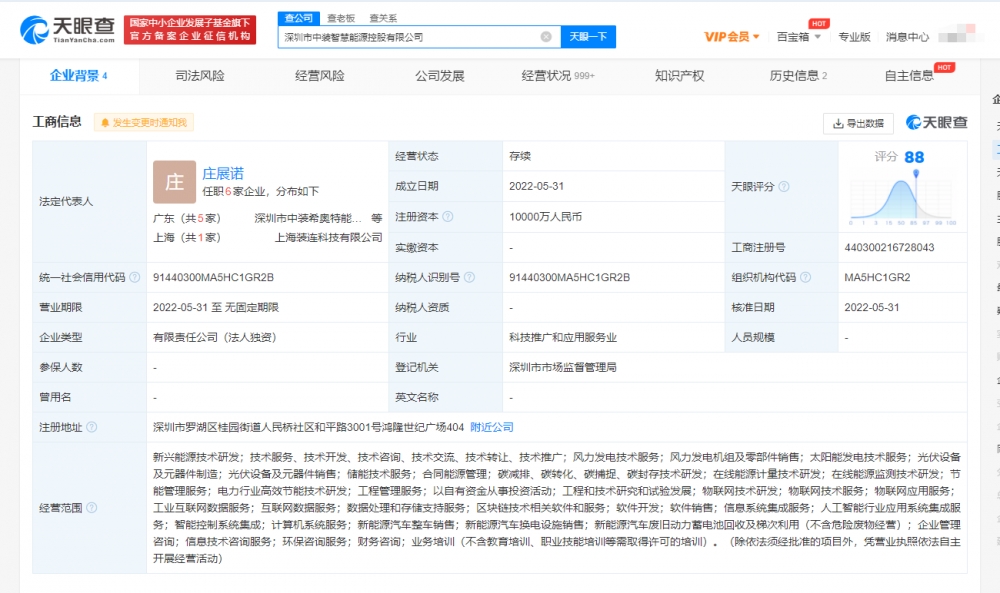The height and width of the screenshot is (593, 1000).
Task: Clear the search box with X icon
Action: tap(546, 37)
